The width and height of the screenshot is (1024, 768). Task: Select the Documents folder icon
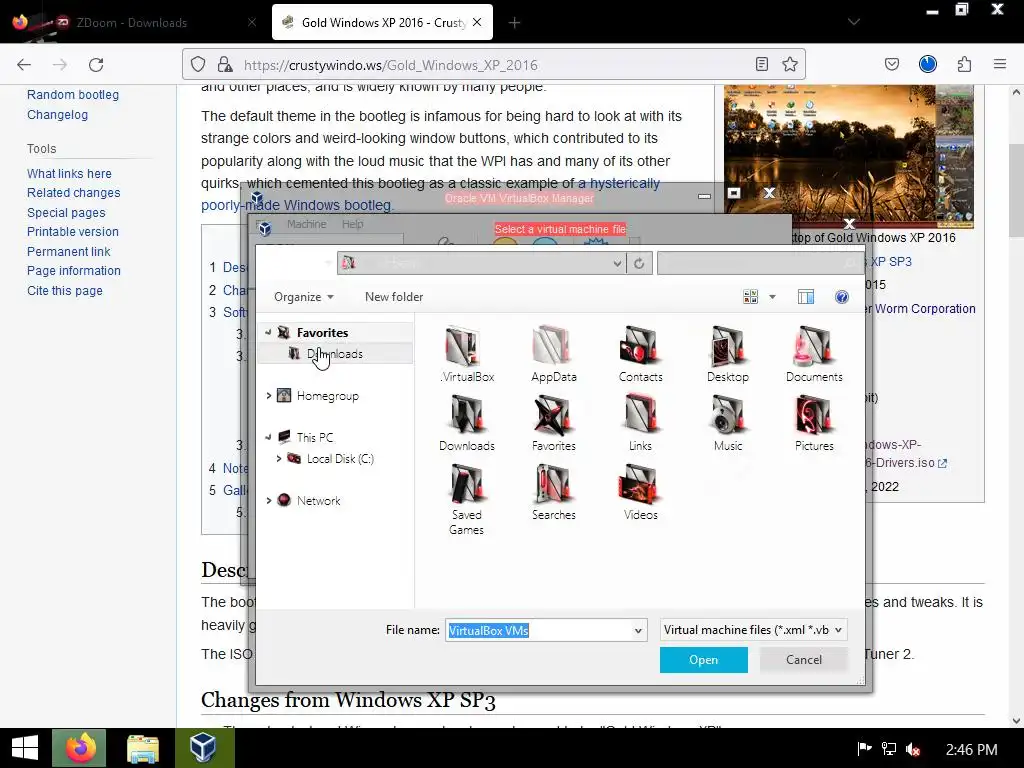click(x=814, y=347)
